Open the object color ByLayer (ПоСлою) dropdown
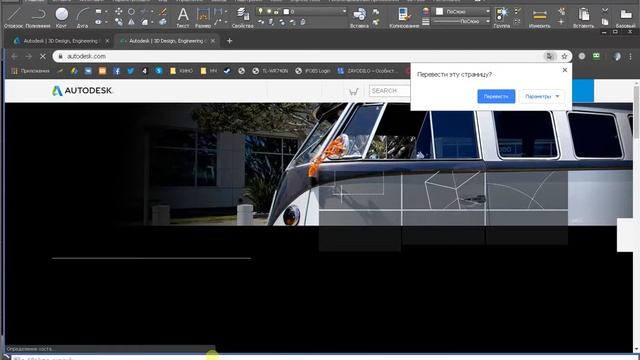640x360 pixels. pyautogui.click(x=462, y=11)
